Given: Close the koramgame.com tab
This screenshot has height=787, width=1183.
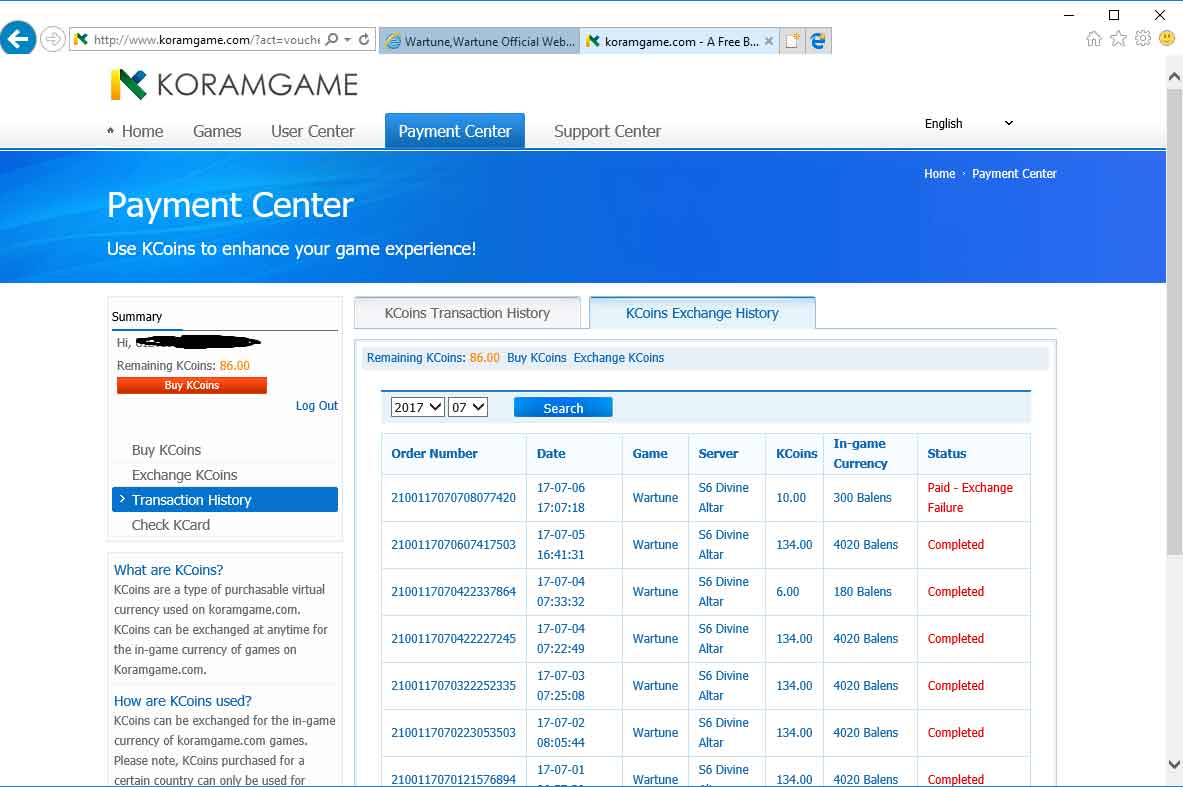Looking at the screenshot, I should point(769,42).
